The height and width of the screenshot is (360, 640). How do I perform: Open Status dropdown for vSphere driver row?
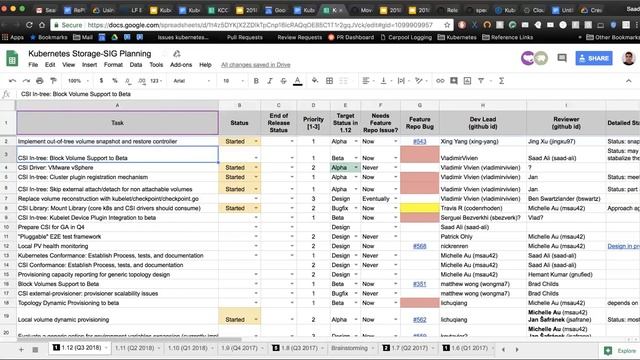coord(256,168)
